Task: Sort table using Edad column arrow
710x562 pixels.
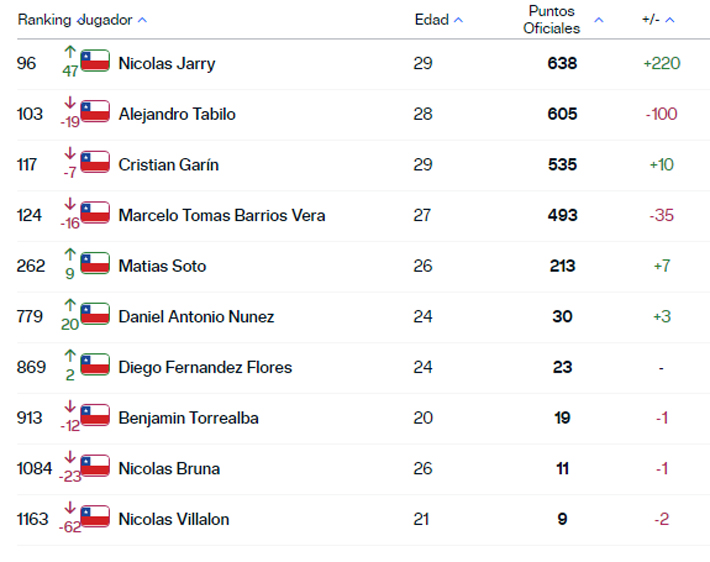Action: [x=458, y=20]
